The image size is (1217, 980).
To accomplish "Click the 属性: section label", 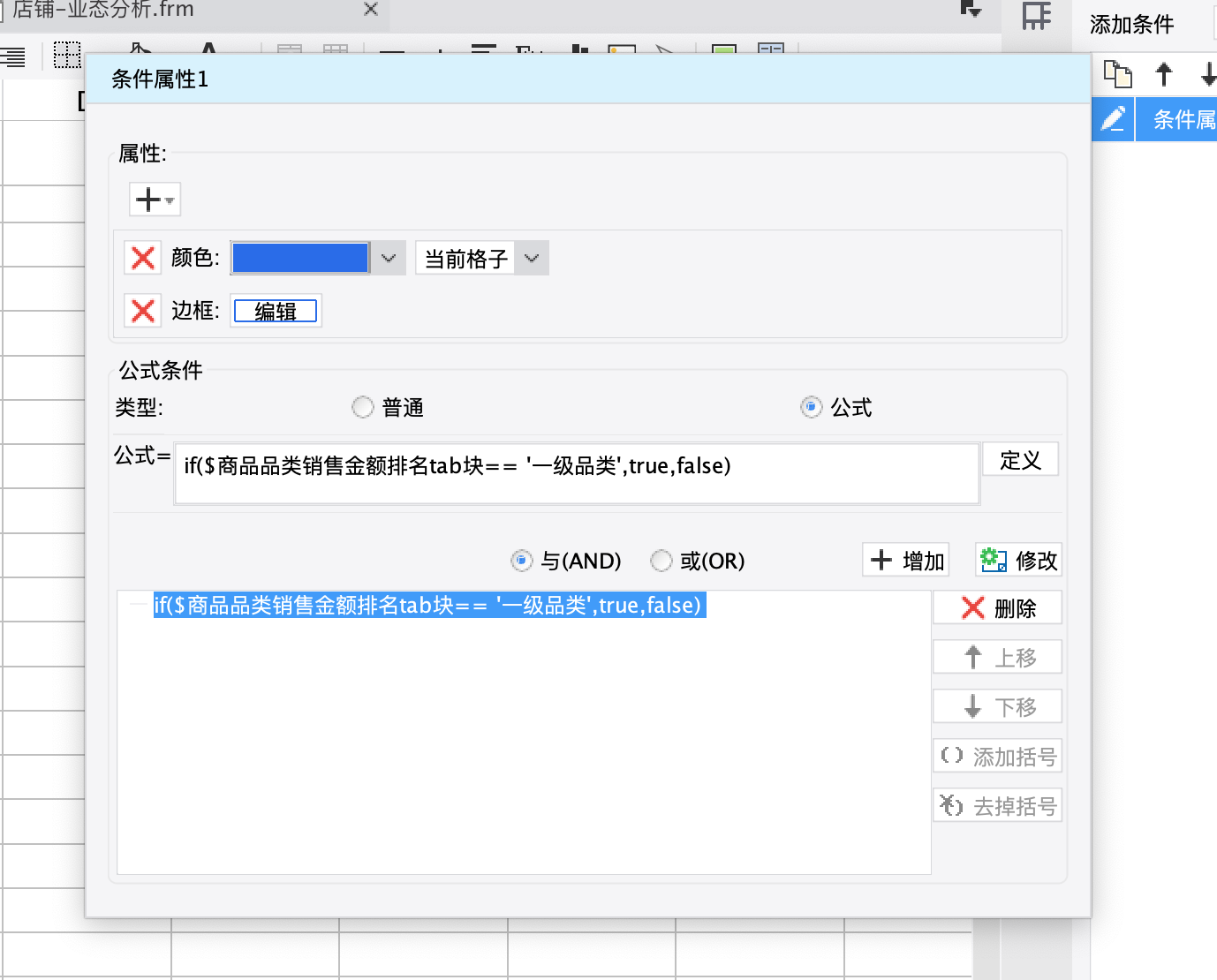I will tap(142, 154).
